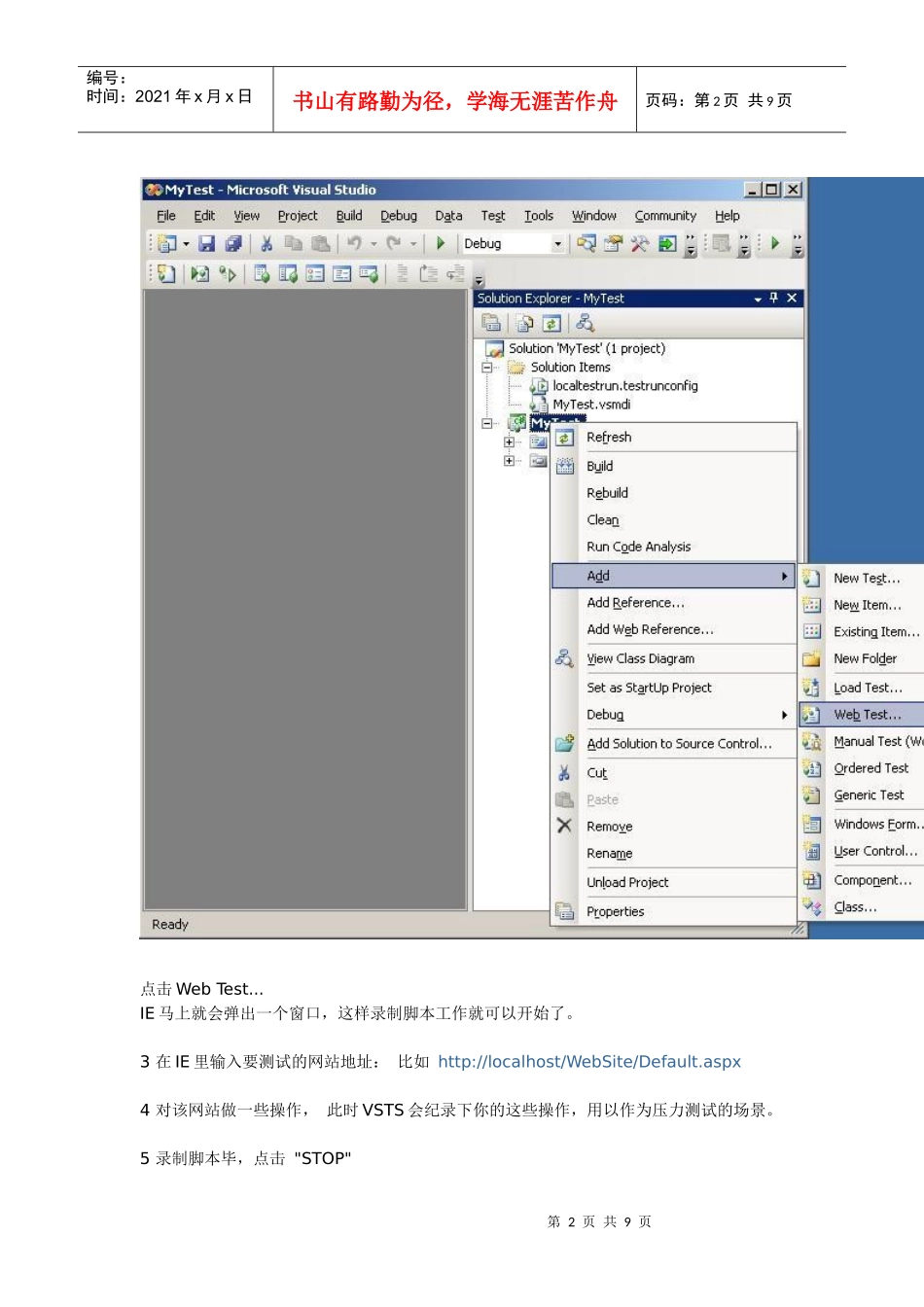Image resolution: width=924 pixels, height=1307 pixels.
Task: Pin the Solution Explorer panel with pushpin
Action: pos(774,298)
